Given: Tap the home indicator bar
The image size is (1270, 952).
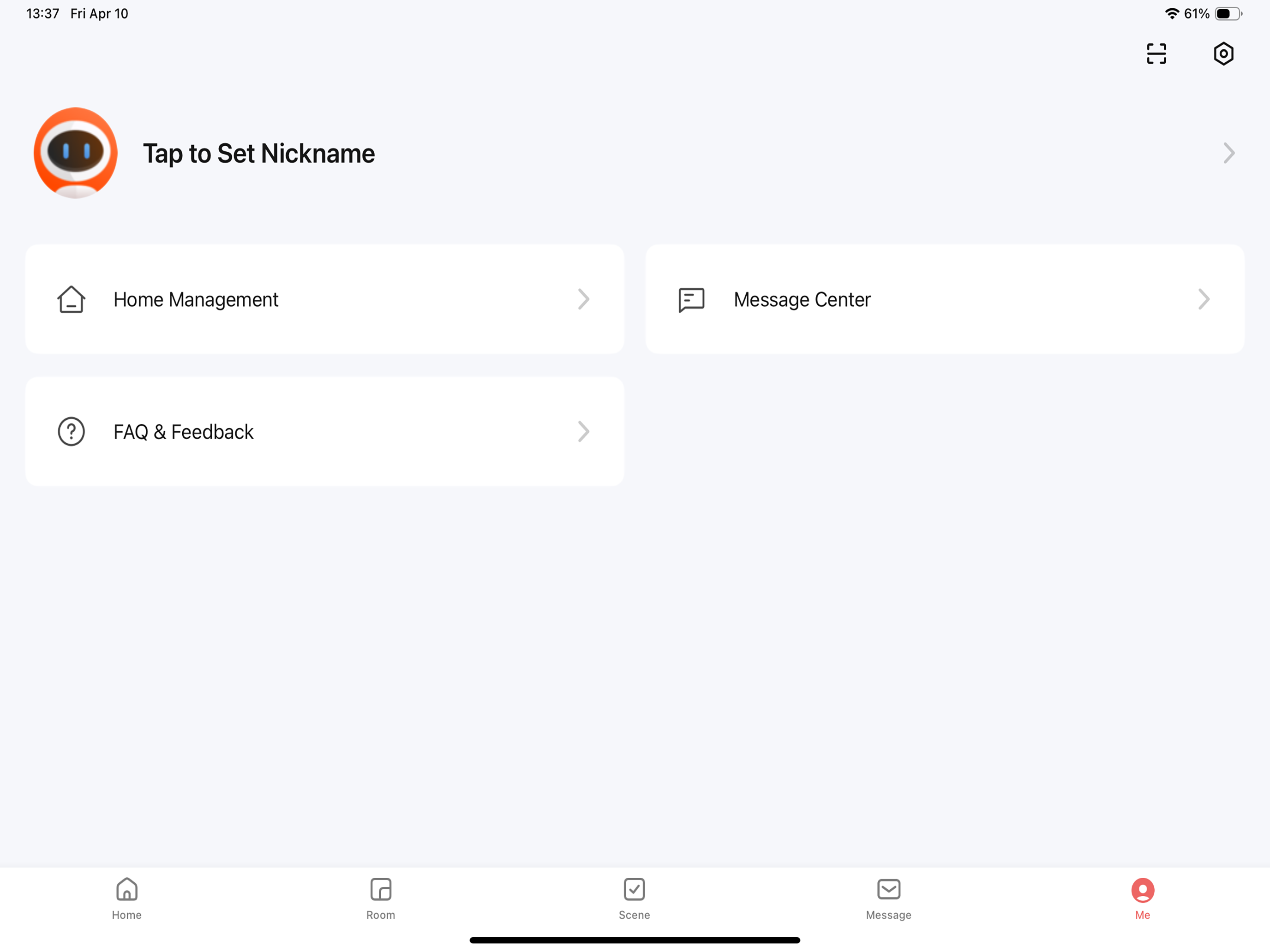Looking at the screenshot, I should [635, 940].
